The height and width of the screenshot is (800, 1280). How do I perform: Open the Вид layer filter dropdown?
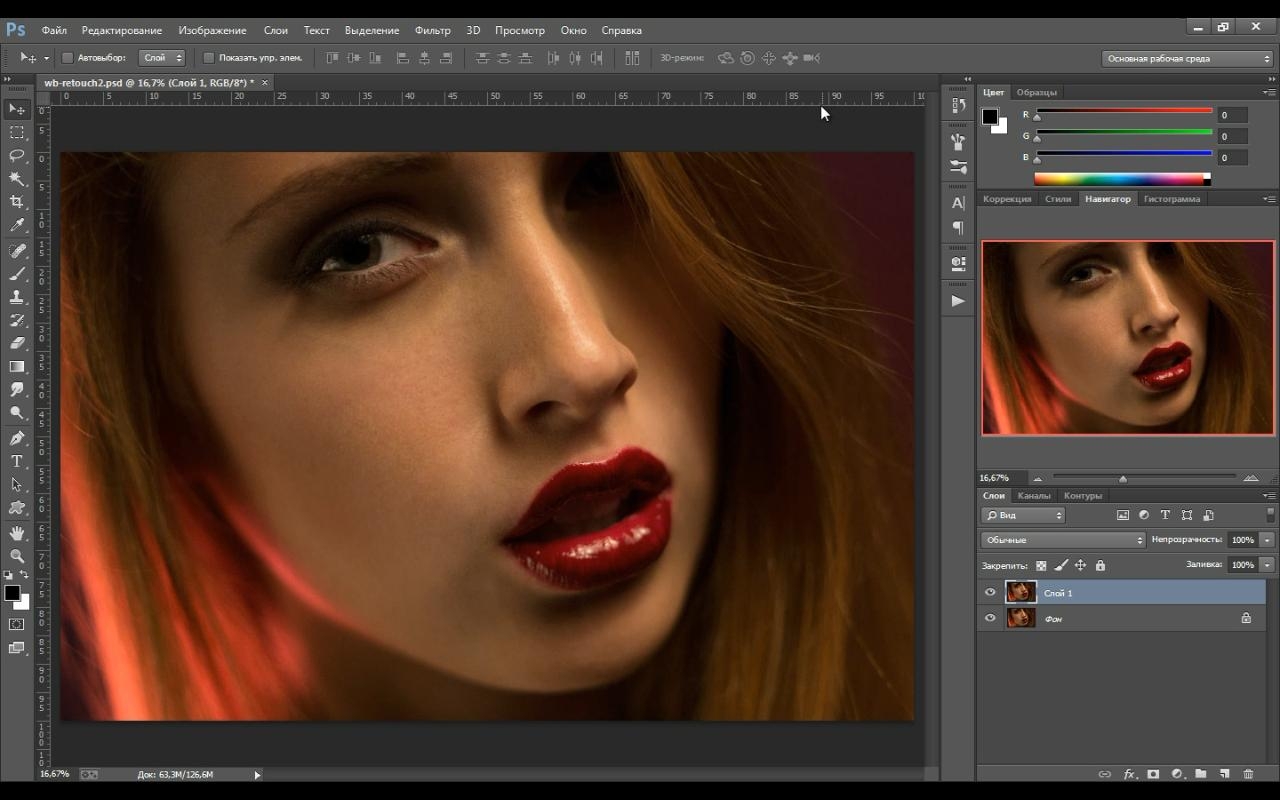coord(1023,515)
